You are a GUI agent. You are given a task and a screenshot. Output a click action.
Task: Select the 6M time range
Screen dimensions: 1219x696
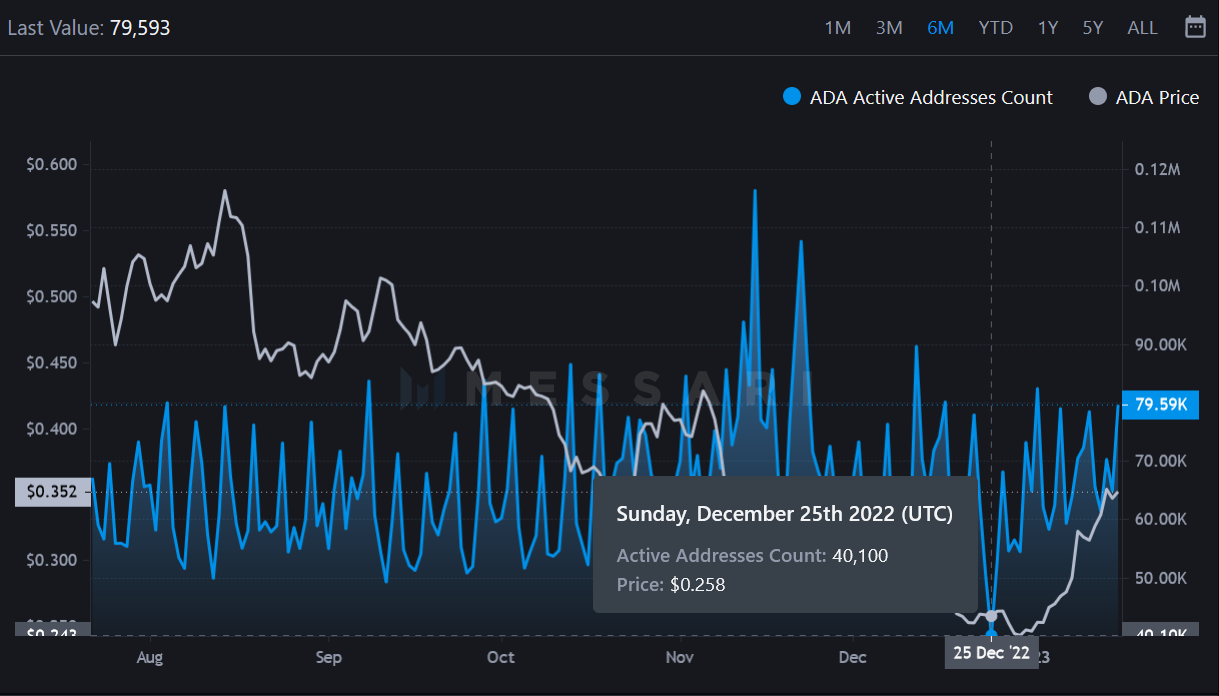click(x=941, y=28)
